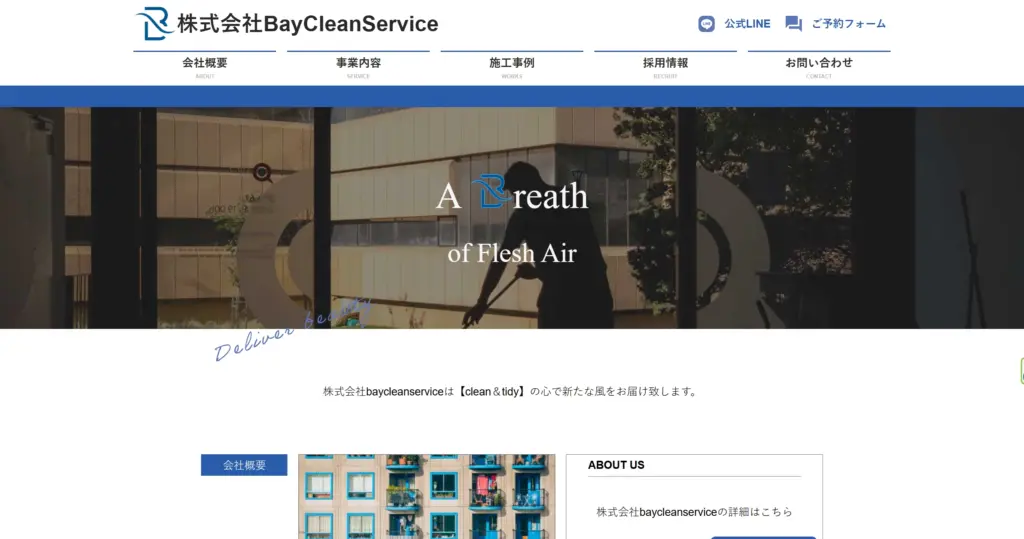Select 事業内容 SERVICE navigation item

[358, 66]
